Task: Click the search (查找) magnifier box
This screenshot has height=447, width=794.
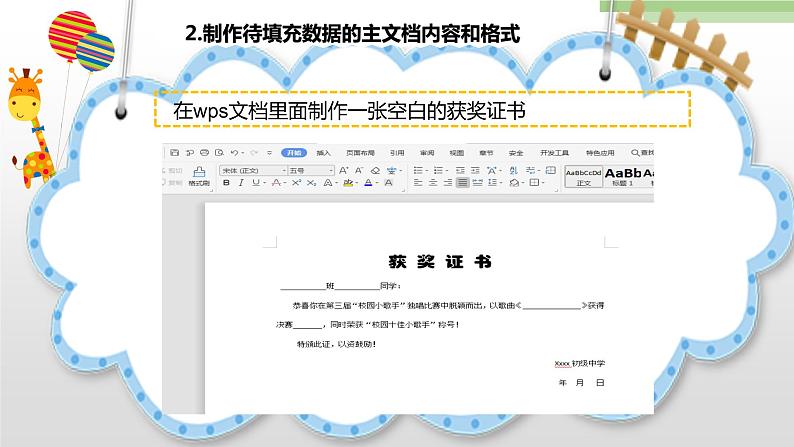Action: pos(642,153)
